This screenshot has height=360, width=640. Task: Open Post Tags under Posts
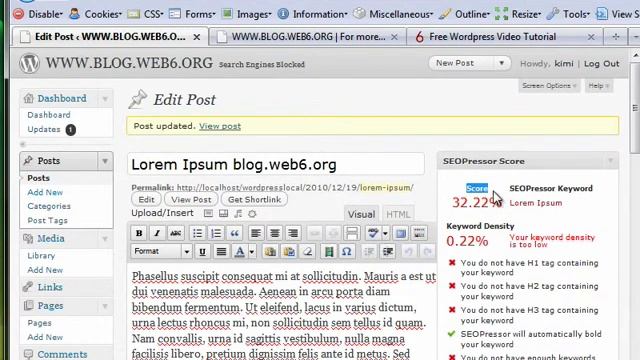click(x=47, y=220)
